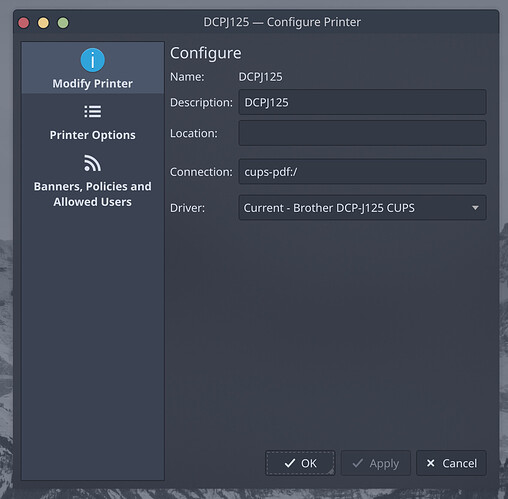Click the Connection field showing cups-pdf:/
Image resolution: width=508 pixels, height=499 pixels.
pyautogui.click(x=362, y=172)
